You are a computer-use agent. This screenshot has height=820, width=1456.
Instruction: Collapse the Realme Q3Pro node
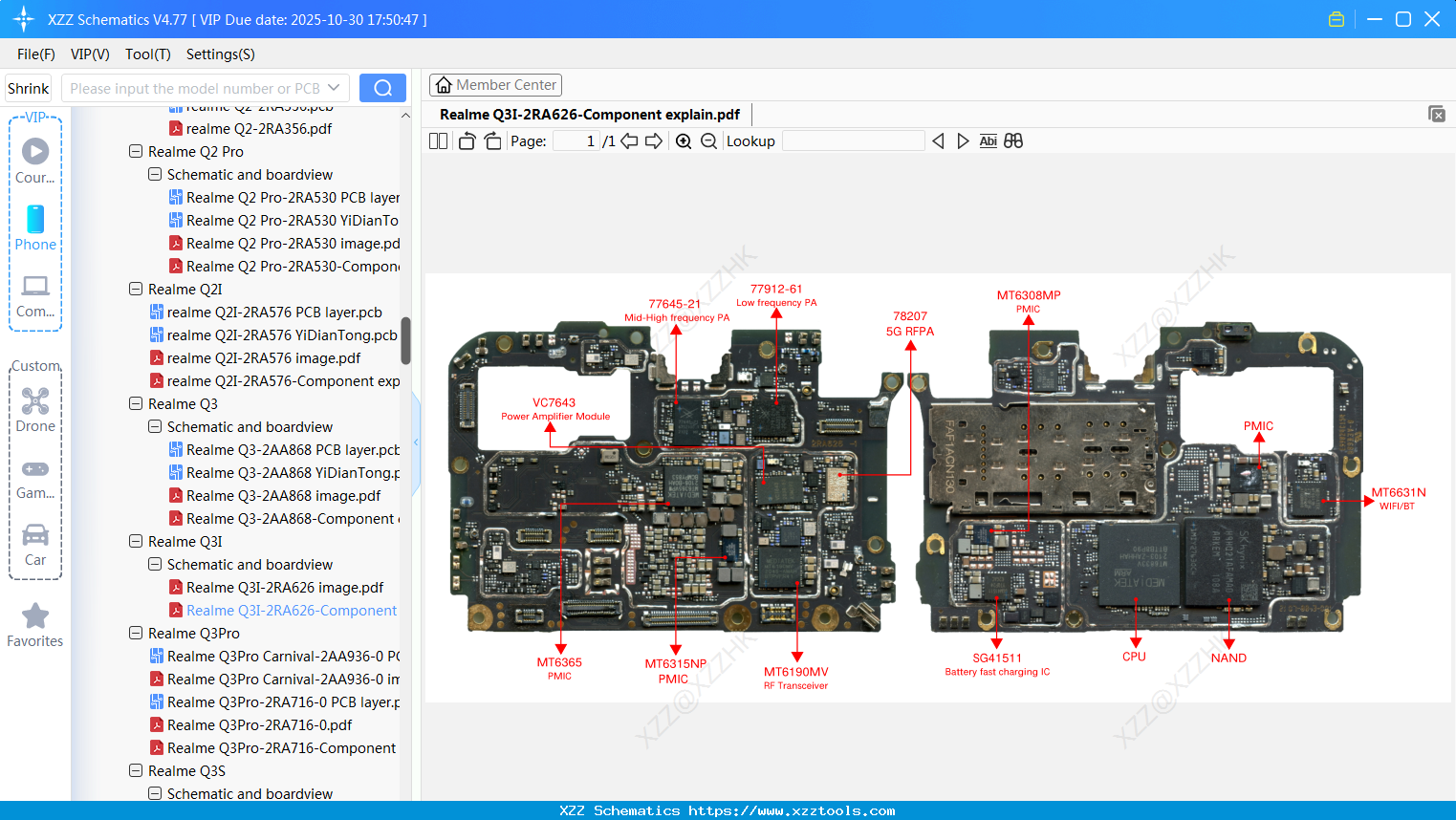[136, 634]
